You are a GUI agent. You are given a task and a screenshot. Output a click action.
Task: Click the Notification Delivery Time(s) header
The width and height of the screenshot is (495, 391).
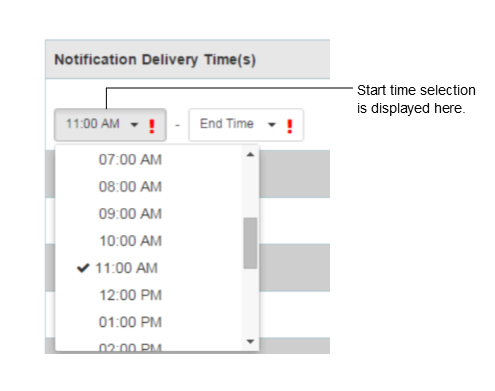coord(155,60)
